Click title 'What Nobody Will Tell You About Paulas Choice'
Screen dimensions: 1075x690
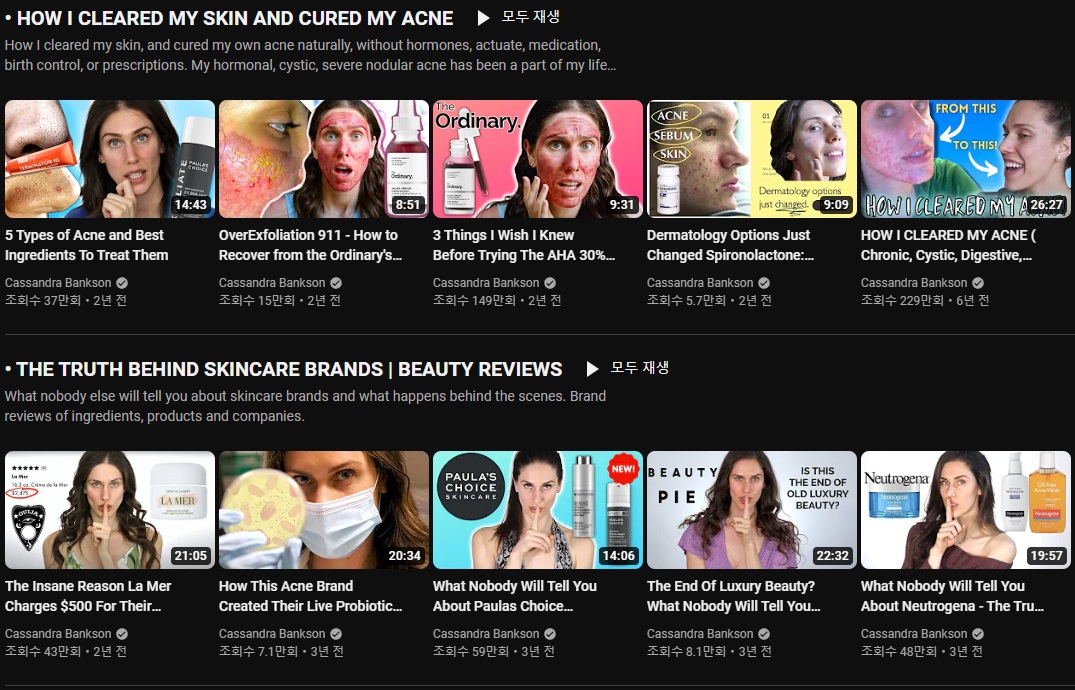[x=515, y=596]
